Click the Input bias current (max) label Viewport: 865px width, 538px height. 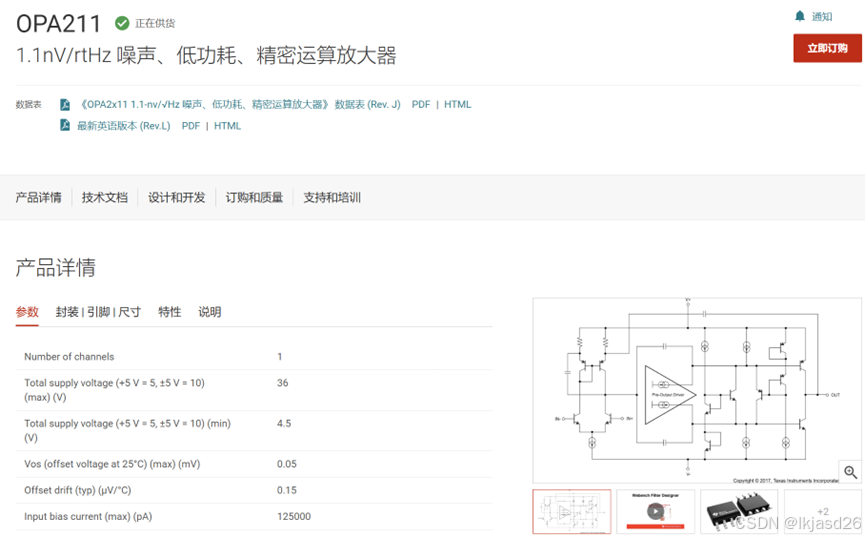pos(88,516)
